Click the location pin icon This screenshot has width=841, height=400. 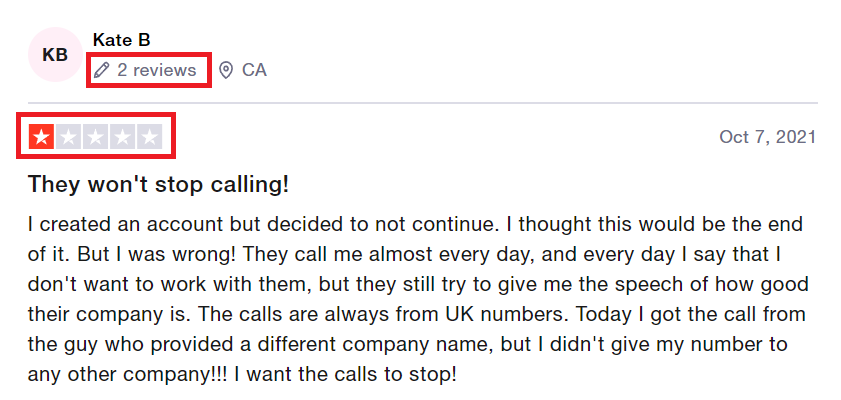coord(226,70)
